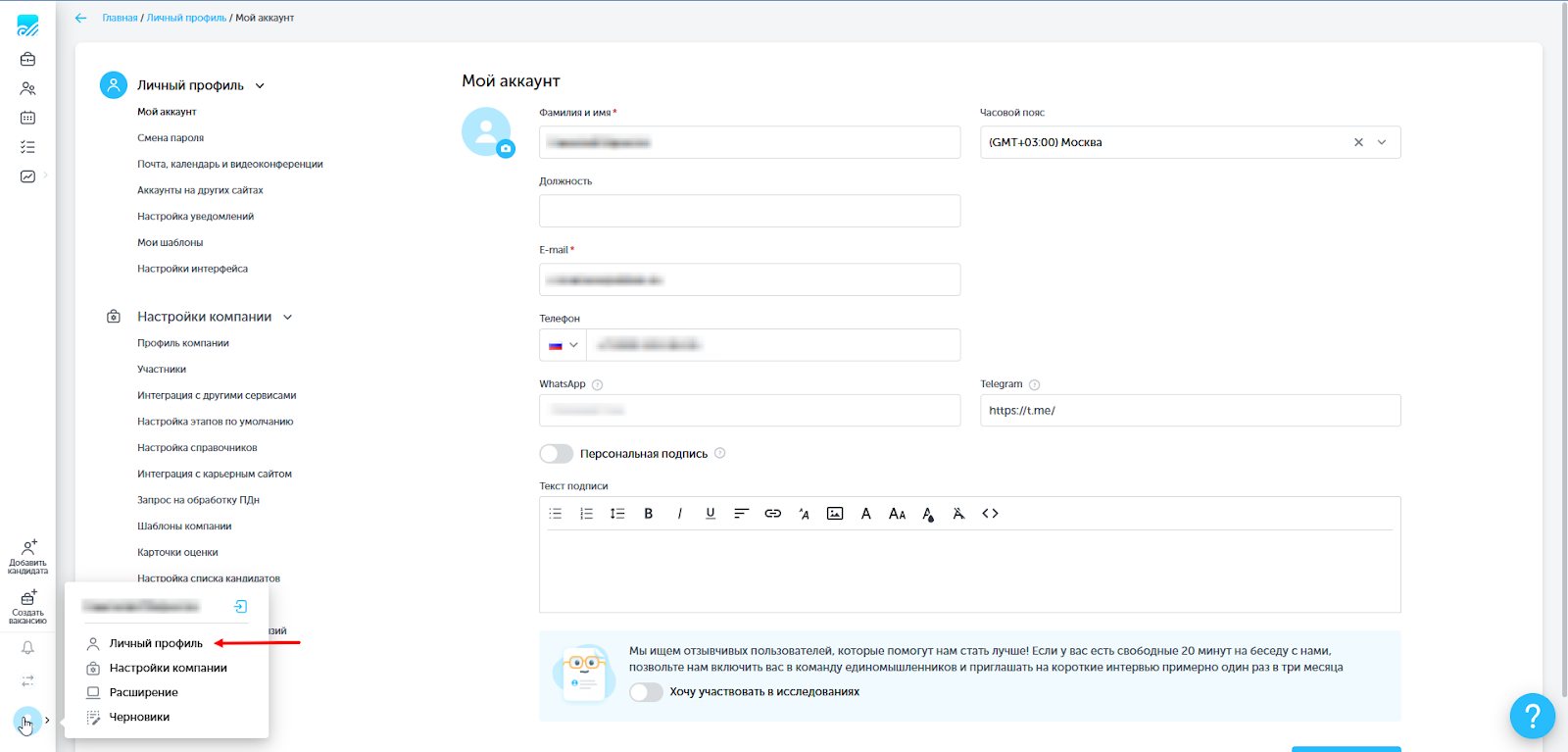Click the analytics chart icon in the sidebar
Image resolution: width=1568 pixels, height=752 pixels.
[x=27, y=176]
